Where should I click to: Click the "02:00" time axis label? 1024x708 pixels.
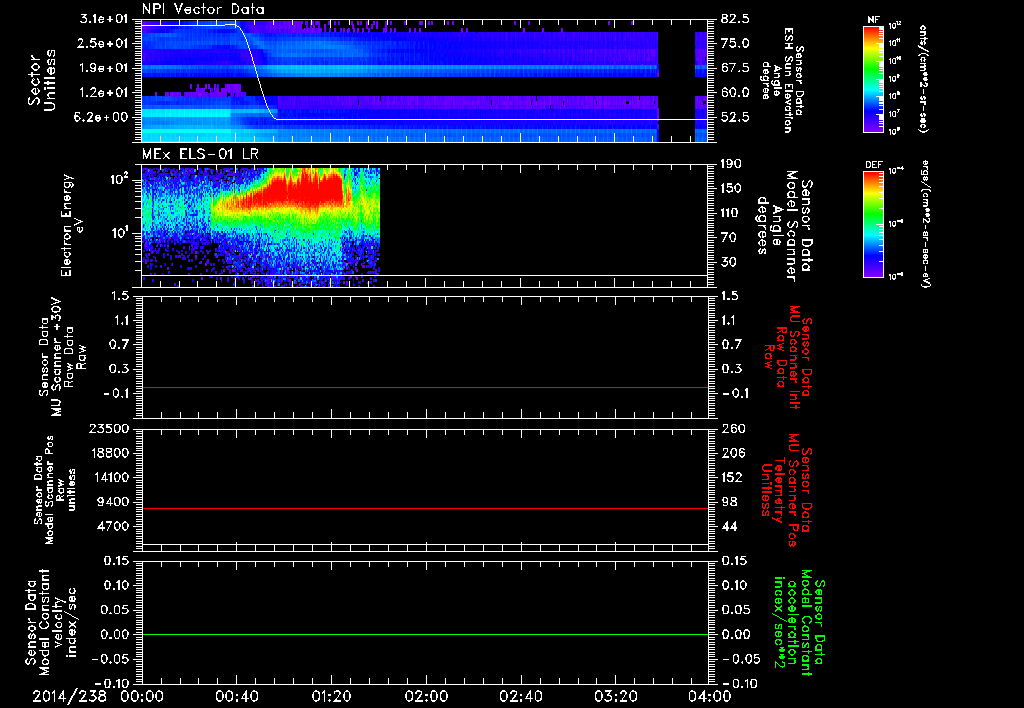tap(426, 696)
